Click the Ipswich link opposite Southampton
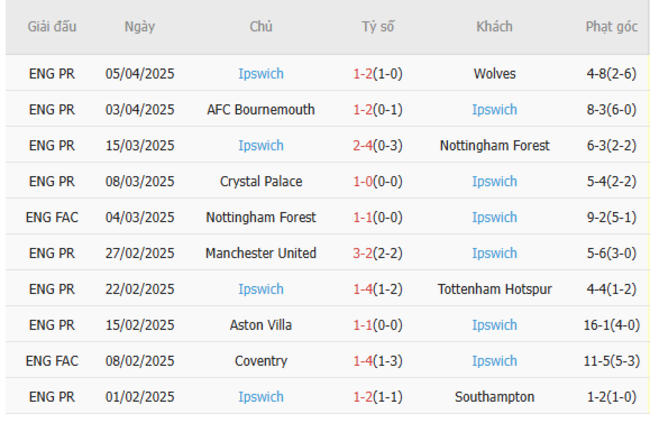 [261, 397]
